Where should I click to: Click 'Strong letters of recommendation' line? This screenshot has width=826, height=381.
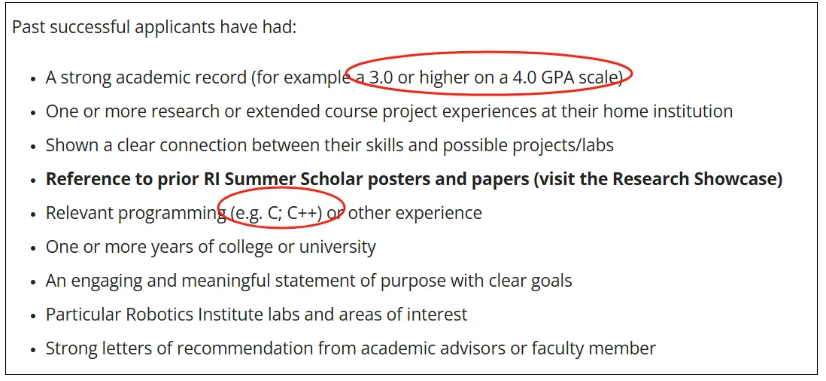tap(351, 348)
